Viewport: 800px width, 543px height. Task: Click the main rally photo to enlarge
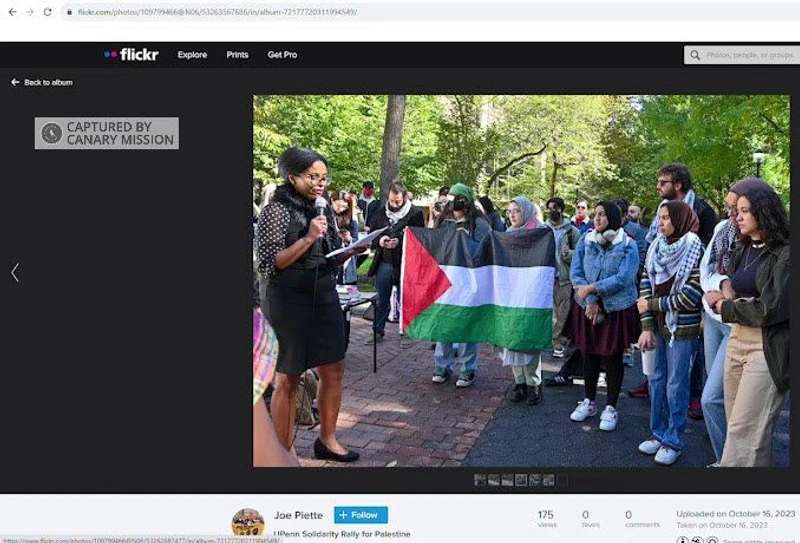[520, 280]
